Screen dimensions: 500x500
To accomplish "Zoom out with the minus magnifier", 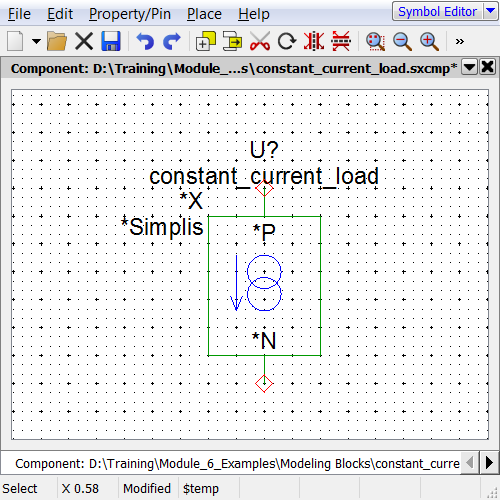I will pos(402,41).
